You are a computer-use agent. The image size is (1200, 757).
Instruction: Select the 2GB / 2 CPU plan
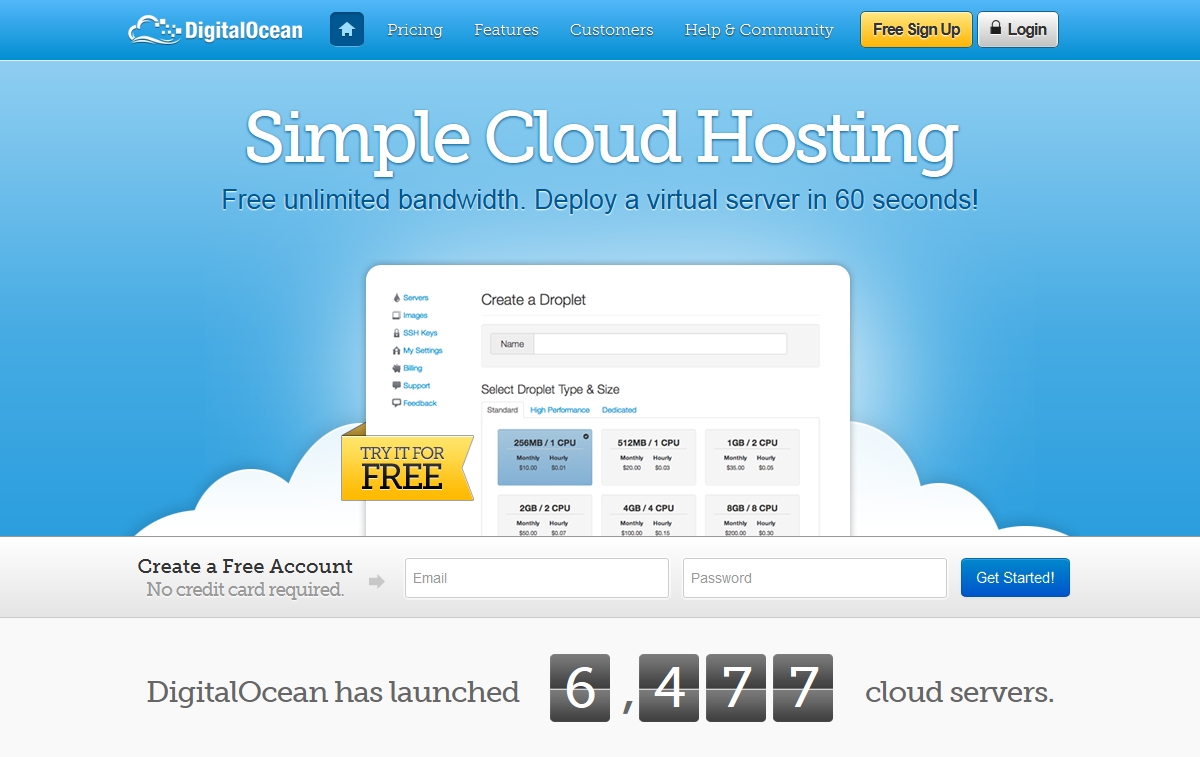tap(545, 515)
